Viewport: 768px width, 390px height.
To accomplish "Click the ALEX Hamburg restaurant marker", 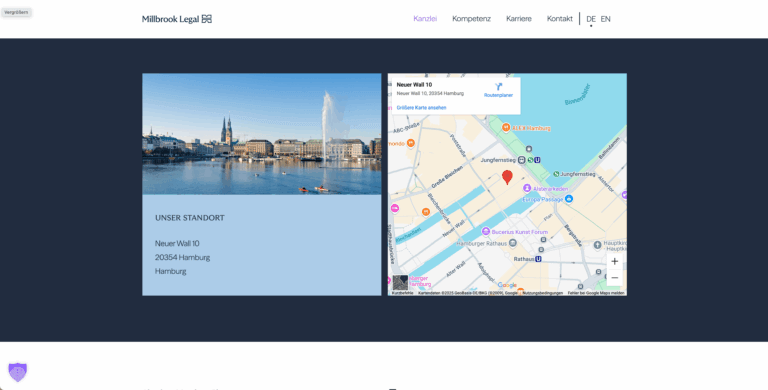I will 506,128.
